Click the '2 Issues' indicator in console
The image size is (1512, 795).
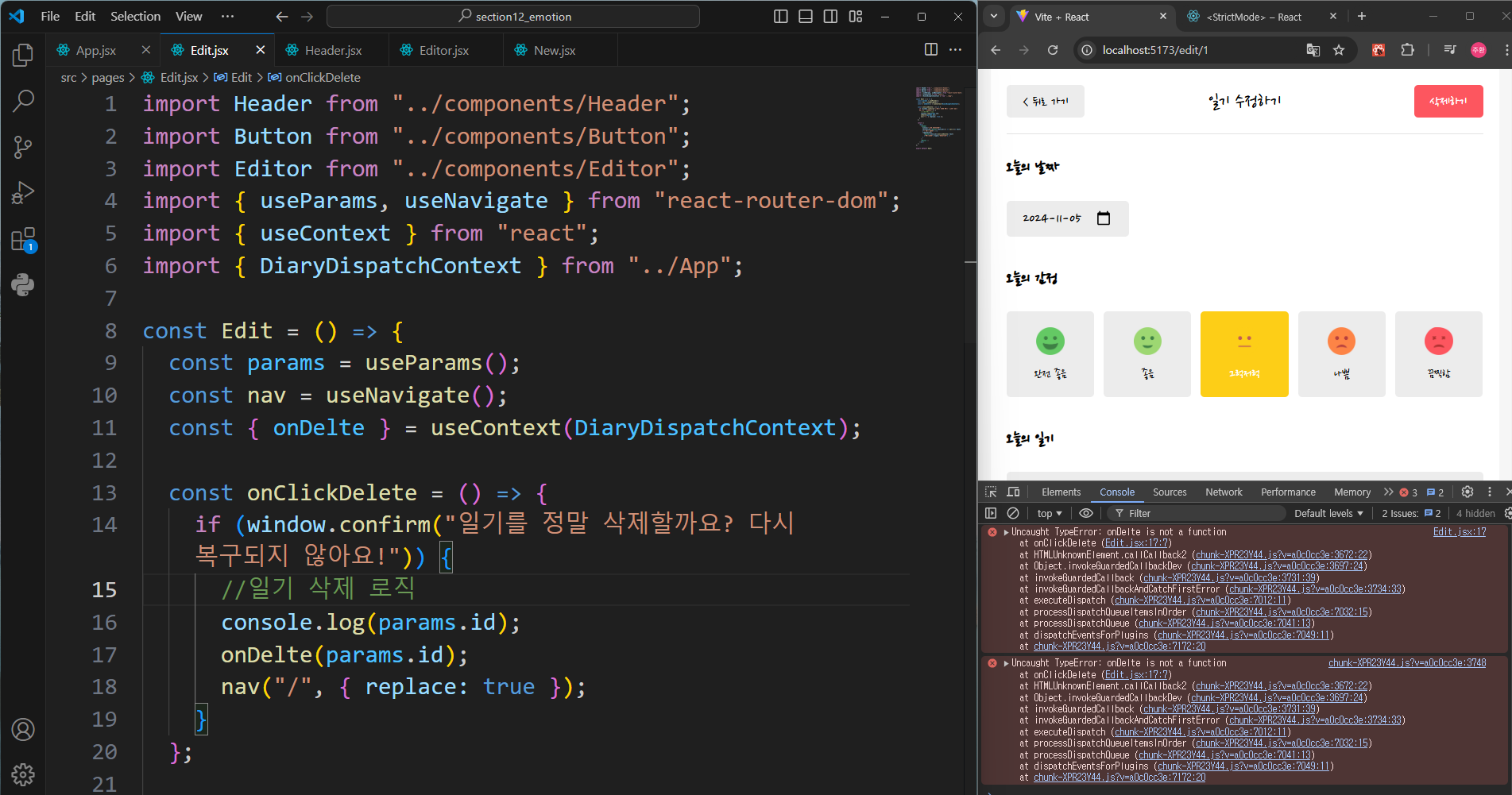pos(1411,513)
